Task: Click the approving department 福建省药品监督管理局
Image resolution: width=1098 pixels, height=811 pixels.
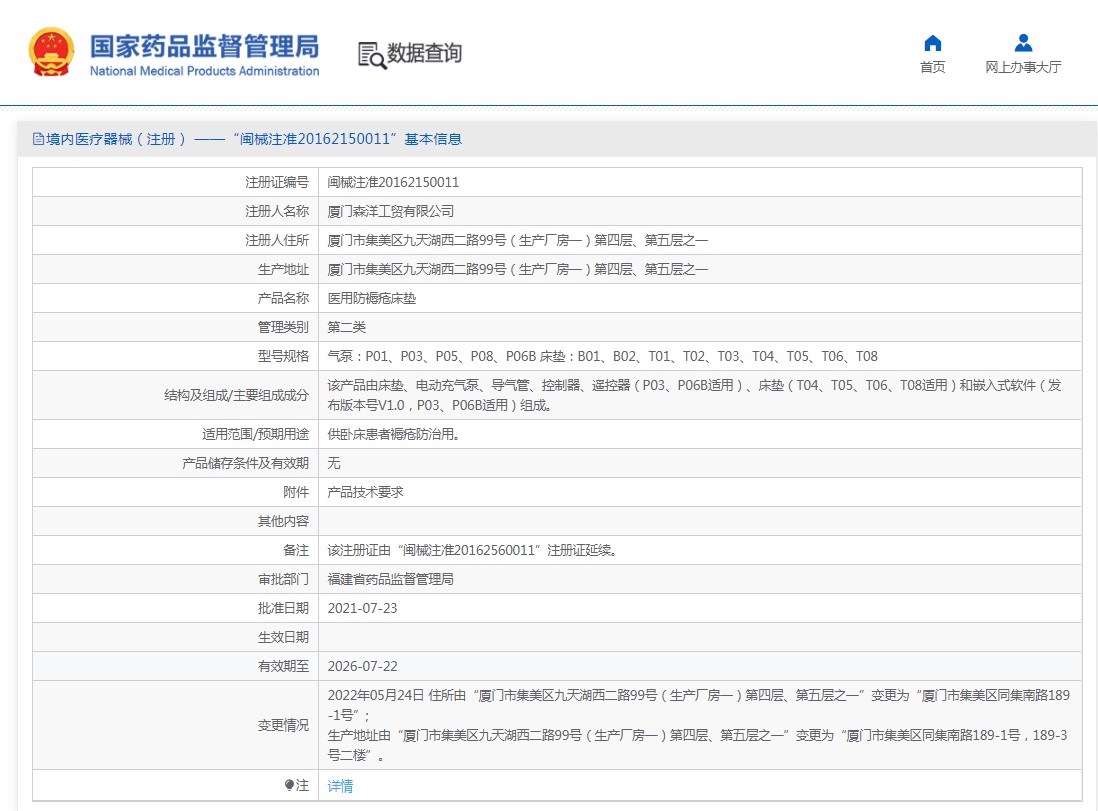Action: [391, 580]
